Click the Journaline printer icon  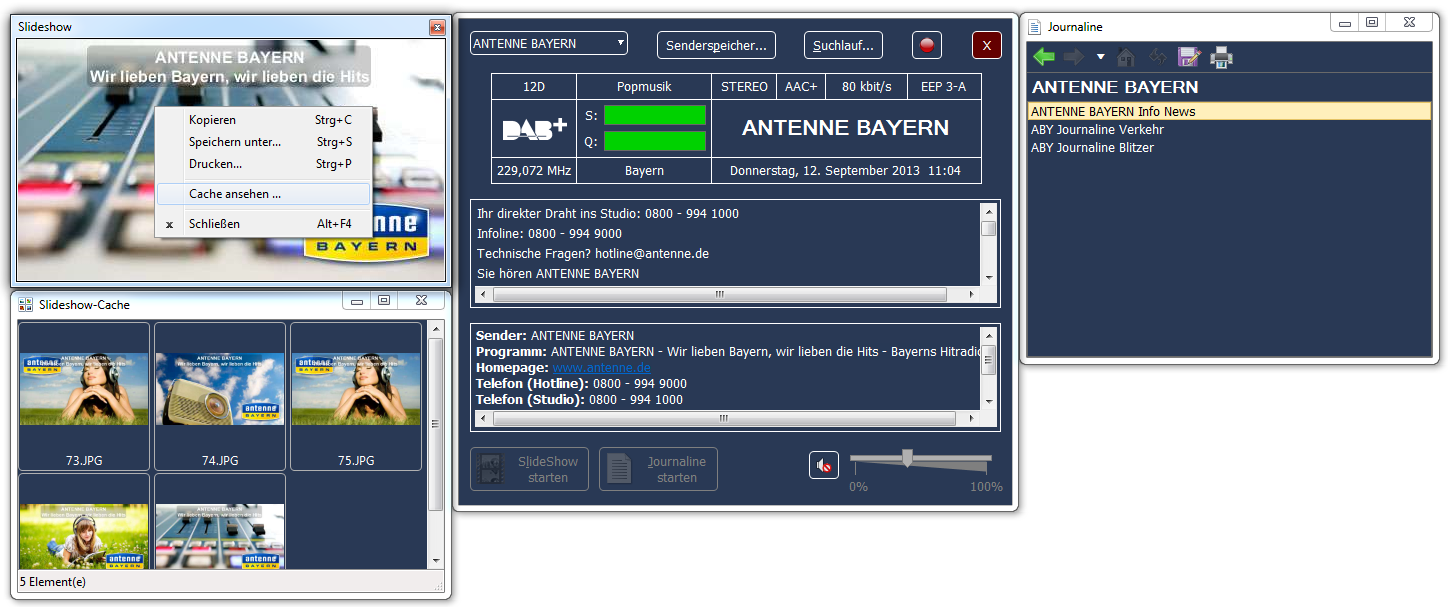tap(1221, 57)
